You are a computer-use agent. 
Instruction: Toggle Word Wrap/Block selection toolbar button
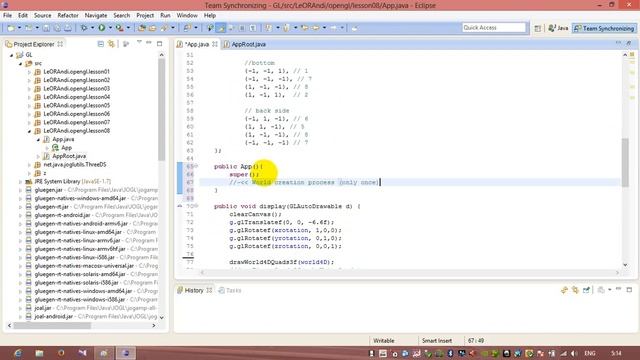coord(242,28)
